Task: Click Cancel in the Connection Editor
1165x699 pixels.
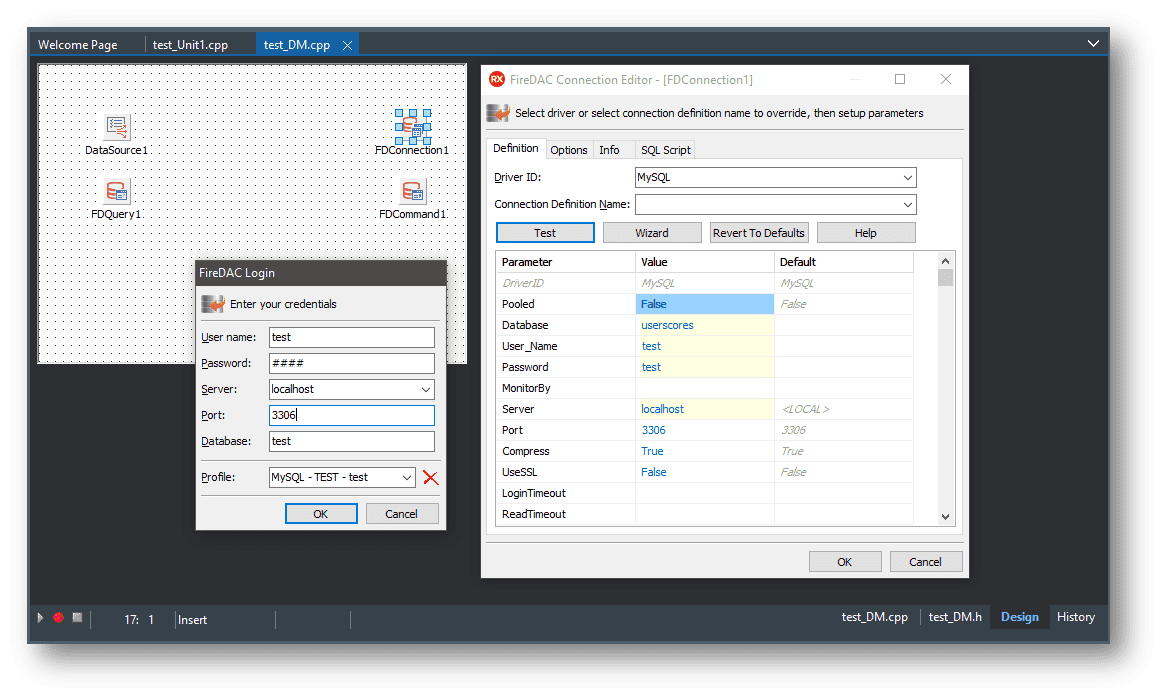Action: click(x=926, y=562)
